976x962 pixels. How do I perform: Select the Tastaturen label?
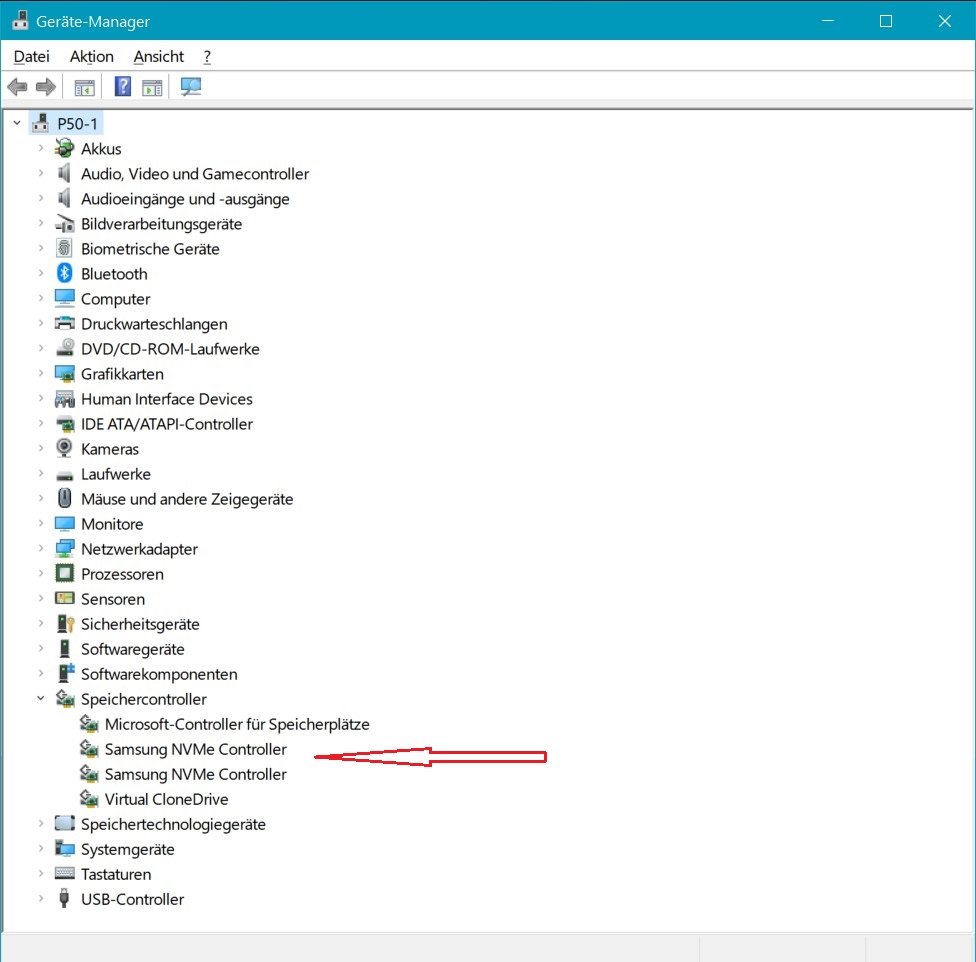tap(116, 874)
